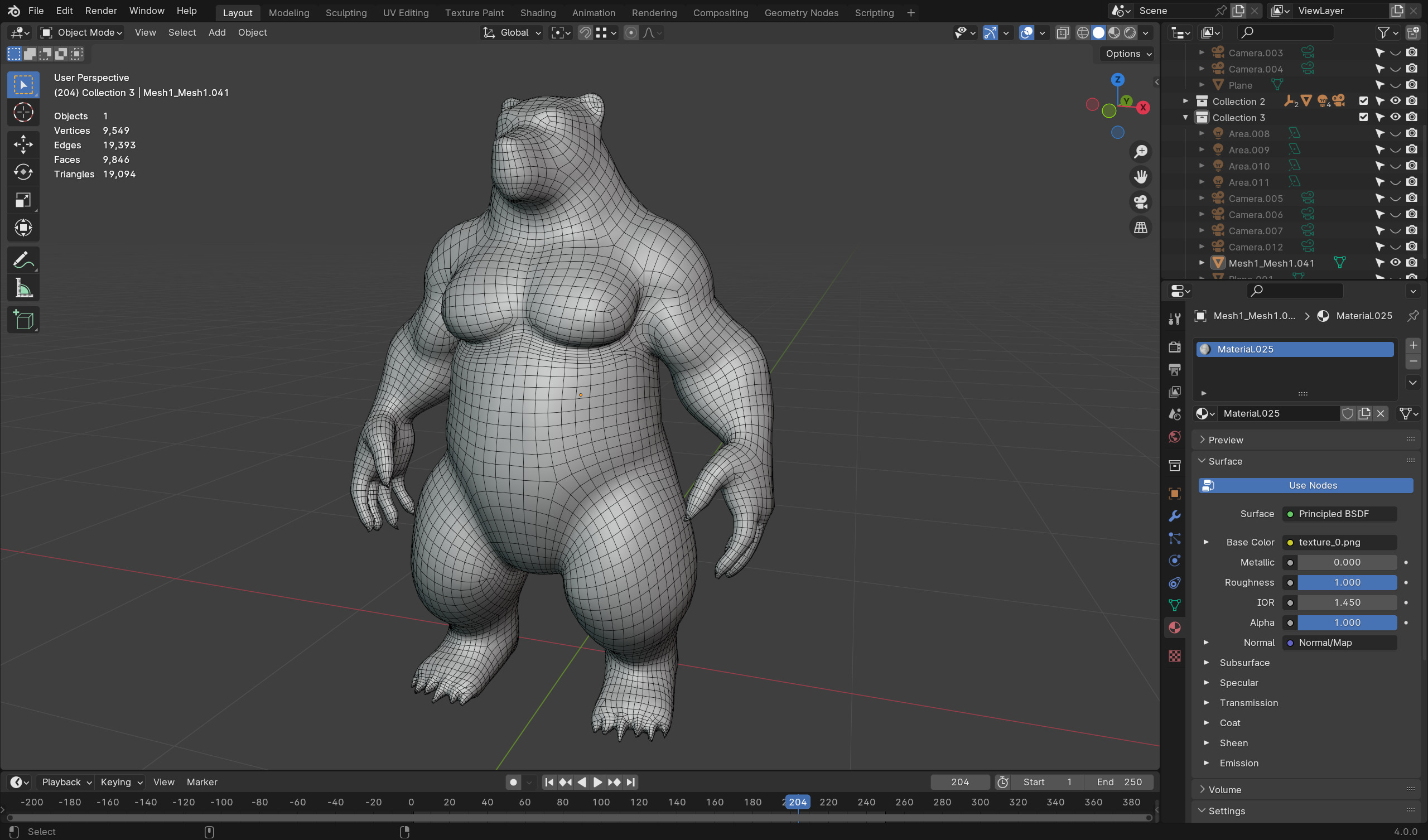Switch to the Sculpting workspace tab
1428x840 pixels.
(x=346, y=12)
